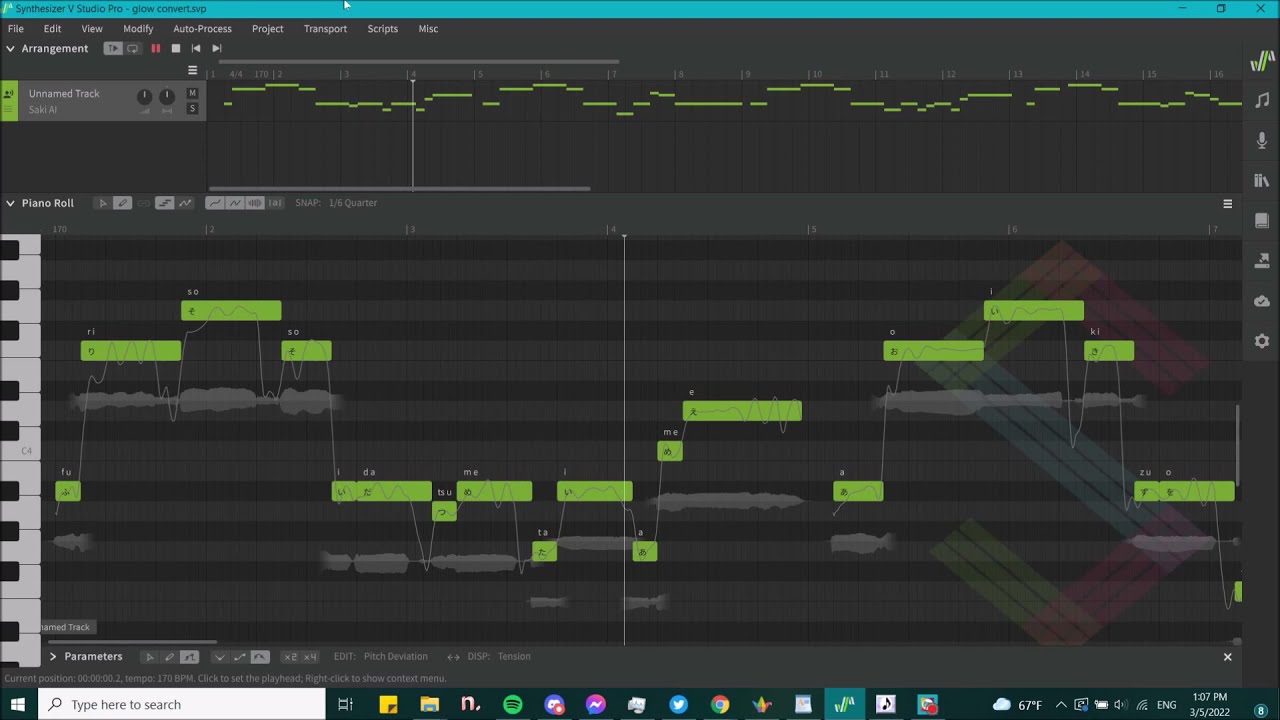This screenshot has height=720, width=1280.
Task: Open the View menu
Action: coord(92,29)
